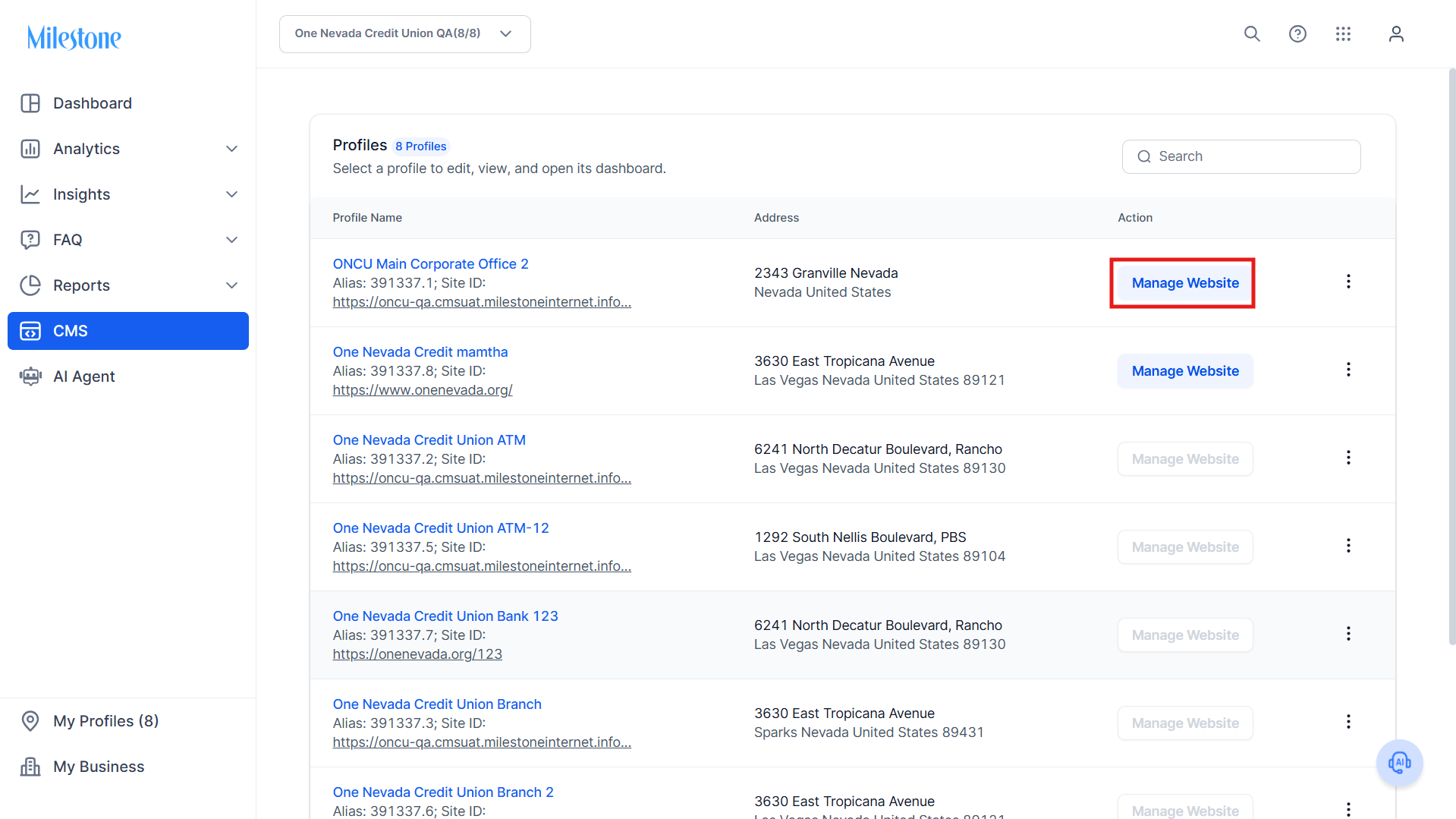Expand the Insights menu chevron
1456x819 pixels.
(232, 194)
